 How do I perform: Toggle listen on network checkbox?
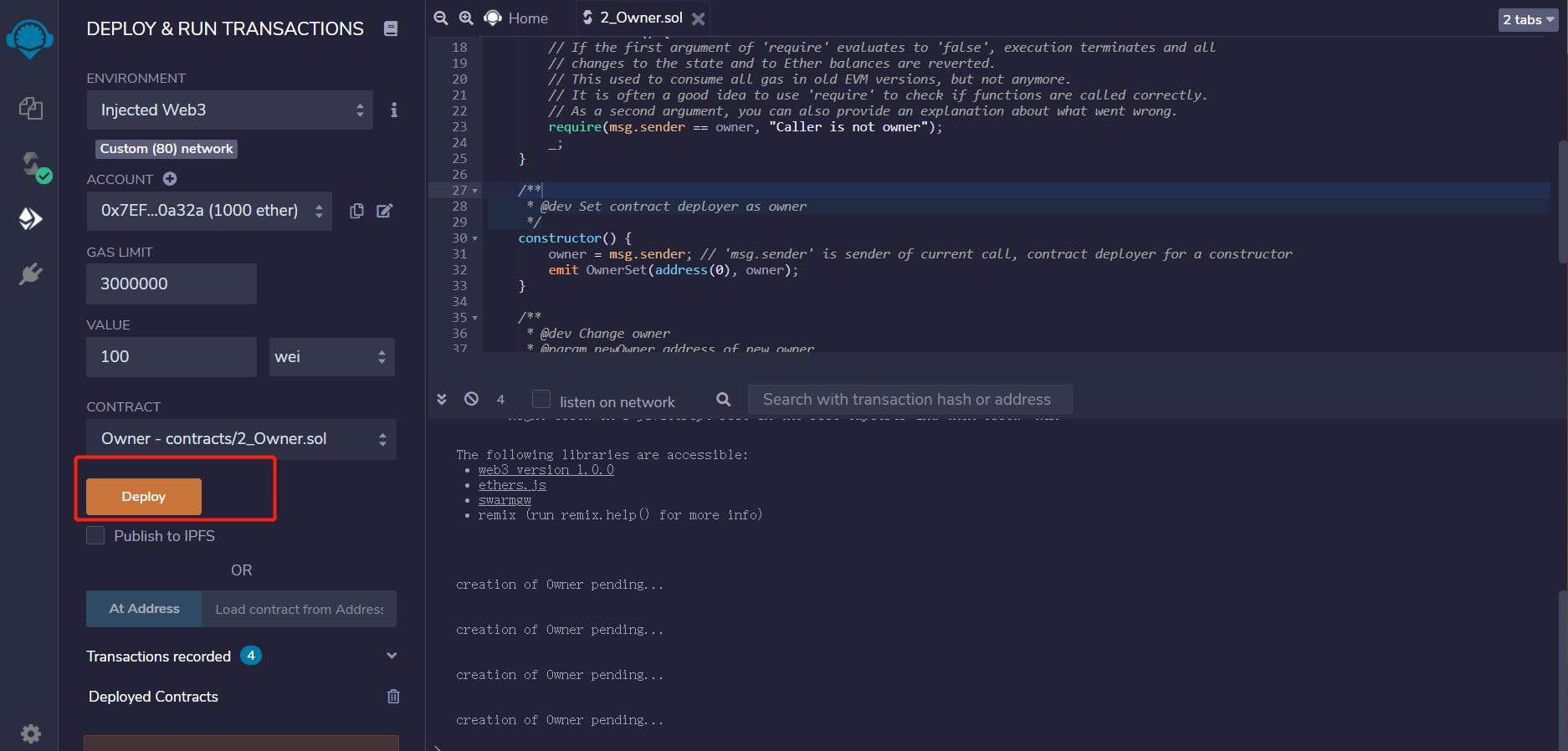coord(541,399)
